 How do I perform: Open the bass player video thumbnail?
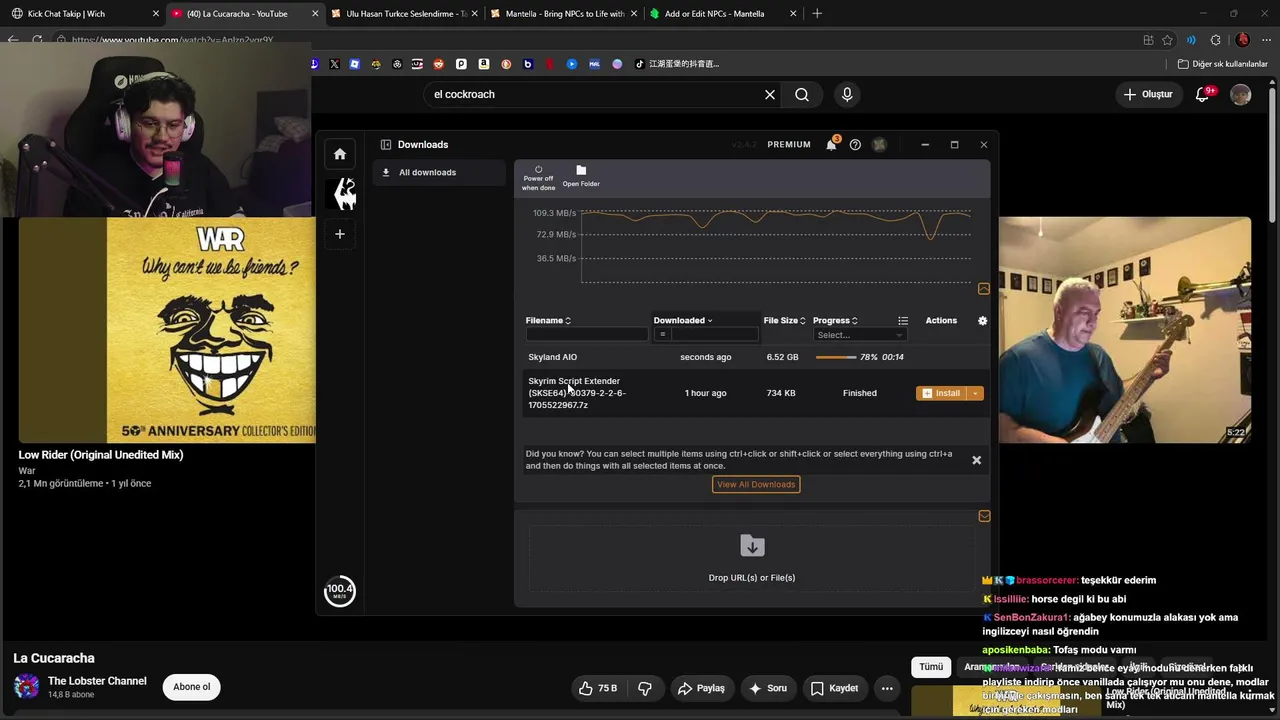coord(1124,330)
